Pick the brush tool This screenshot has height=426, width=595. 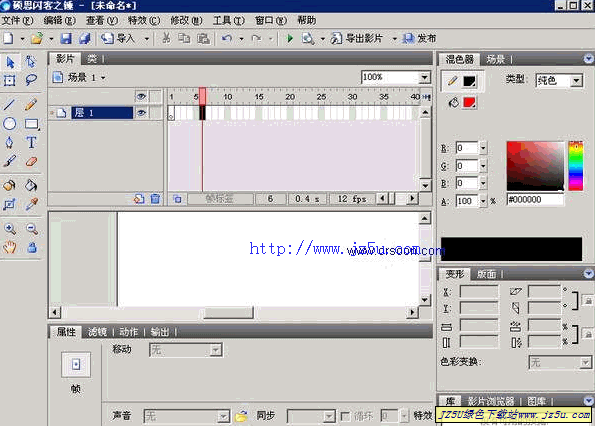[9, 162]
